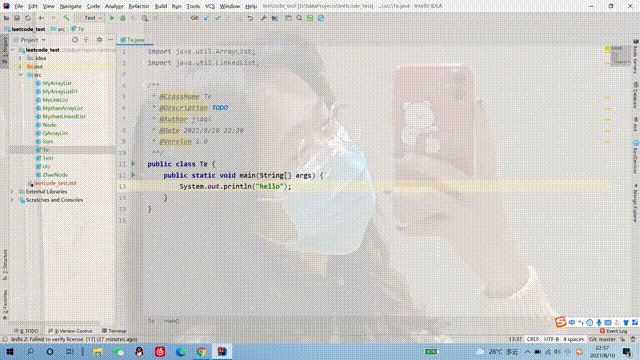Open the Terminal tool window
The height and width of the screenshot is (360, 640).
tap(114, 331)
